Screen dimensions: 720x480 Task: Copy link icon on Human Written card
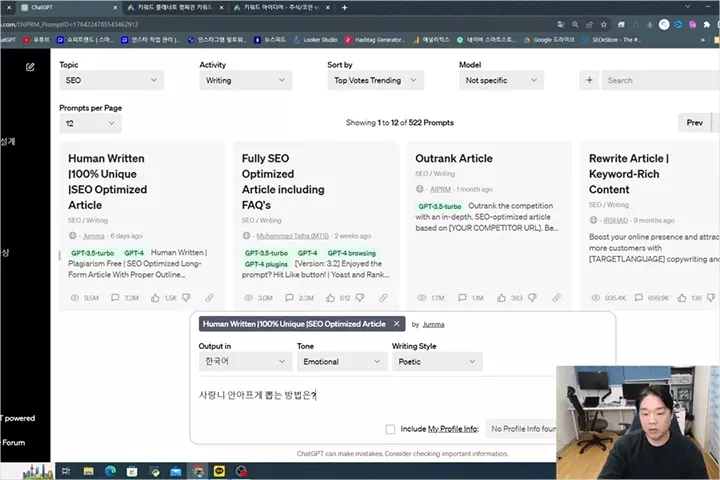tap(209, 298)
